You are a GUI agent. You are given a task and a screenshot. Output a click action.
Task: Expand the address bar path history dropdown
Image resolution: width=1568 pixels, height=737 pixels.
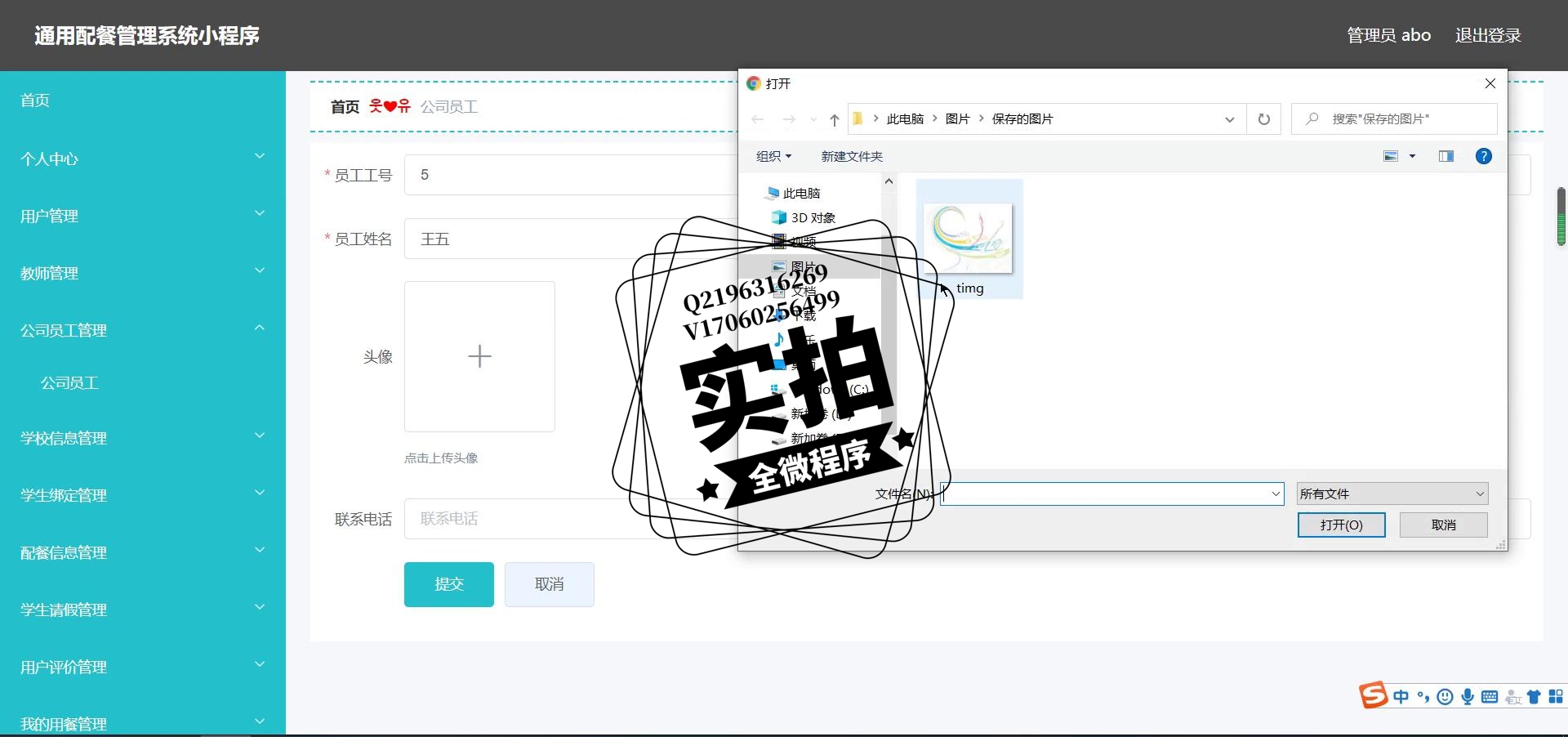[x=1229, y=119]
